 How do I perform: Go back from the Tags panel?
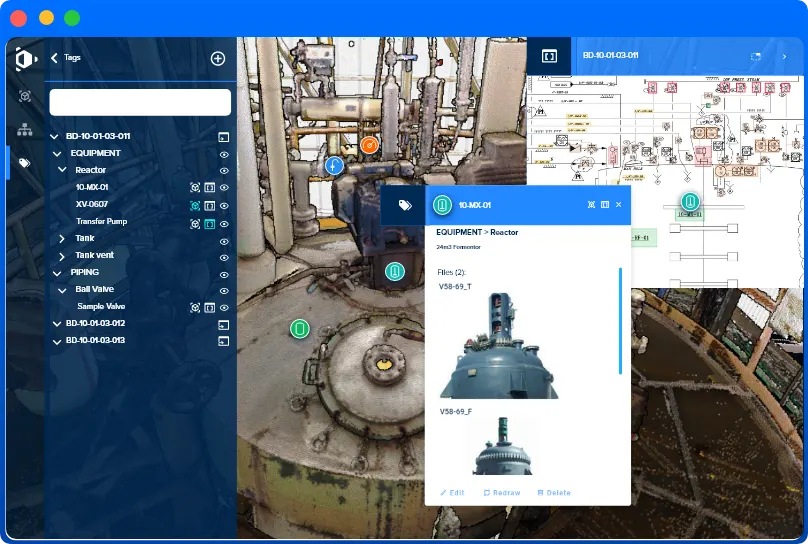[55, 58]
